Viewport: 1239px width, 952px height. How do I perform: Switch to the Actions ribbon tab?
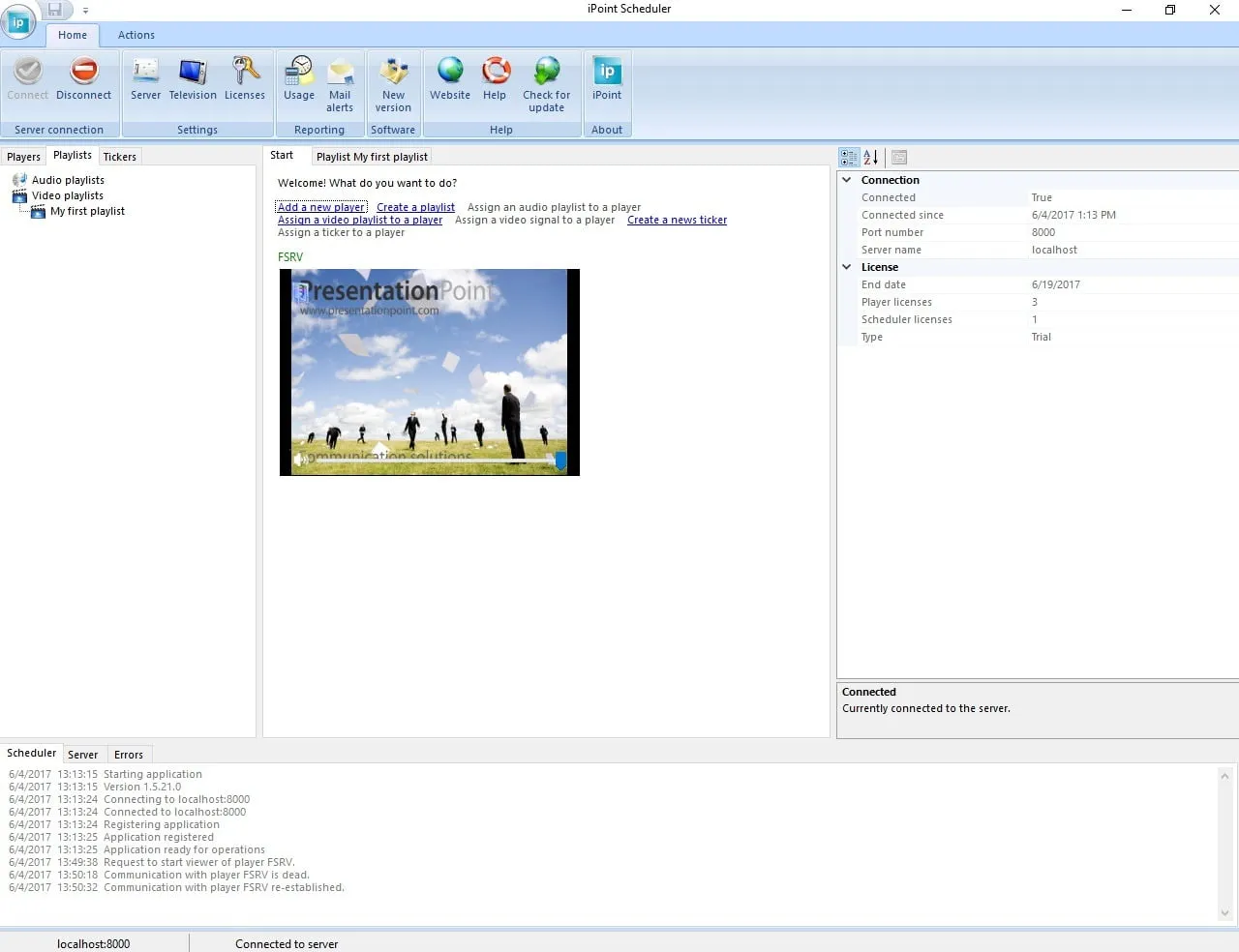pos(136,35)
